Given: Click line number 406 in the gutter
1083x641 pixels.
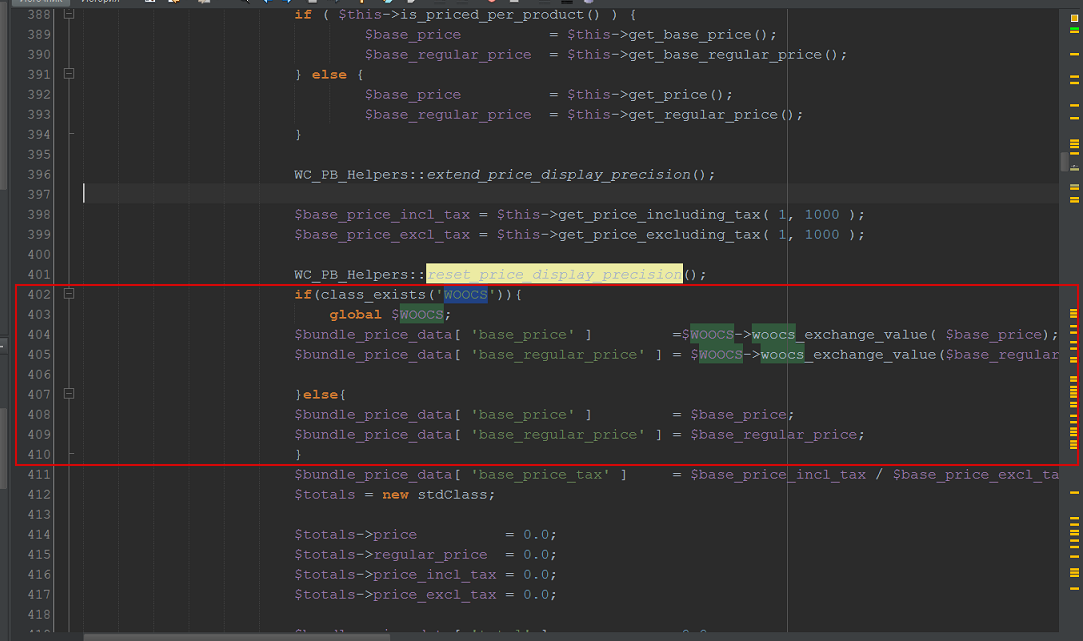Looking at the screenshot, I should [39, 375].
